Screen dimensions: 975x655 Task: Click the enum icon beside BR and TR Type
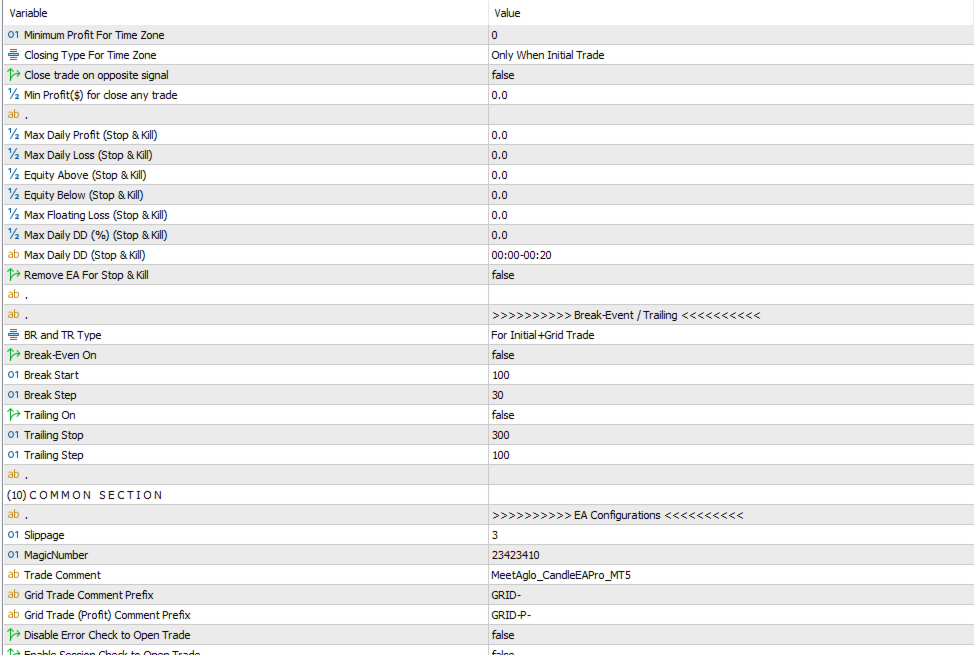click(x=13, y=335)
